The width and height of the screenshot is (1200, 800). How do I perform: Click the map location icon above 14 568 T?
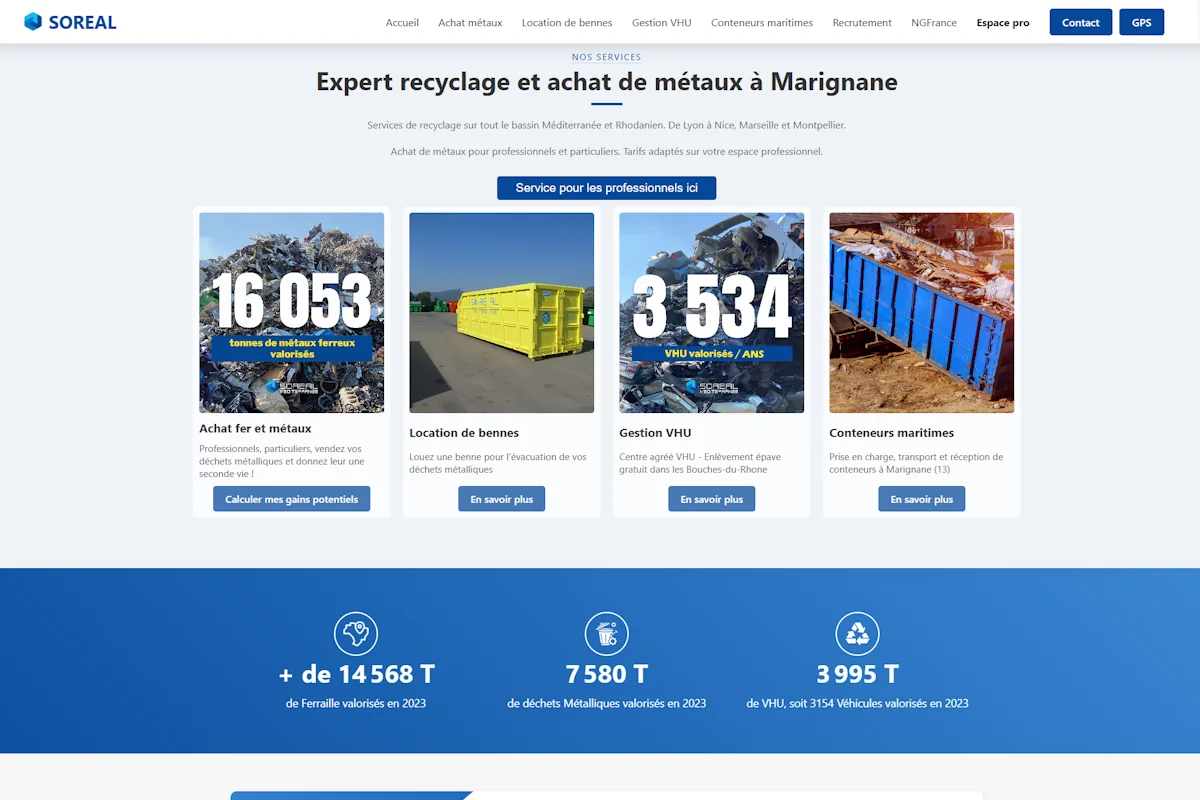[356, 633]
